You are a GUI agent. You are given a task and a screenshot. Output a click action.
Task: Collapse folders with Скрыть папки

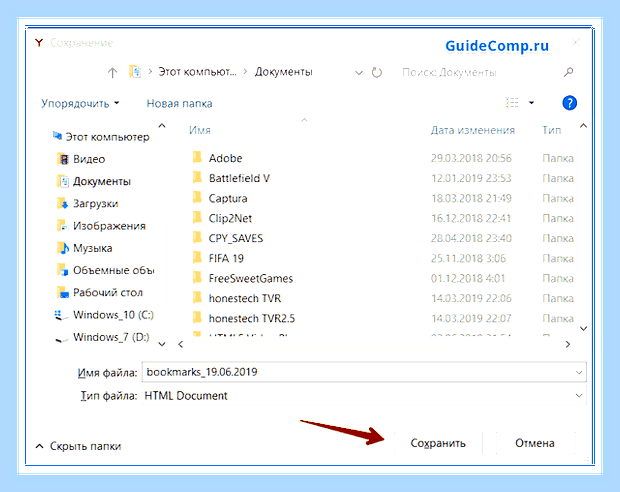[78, 446]
